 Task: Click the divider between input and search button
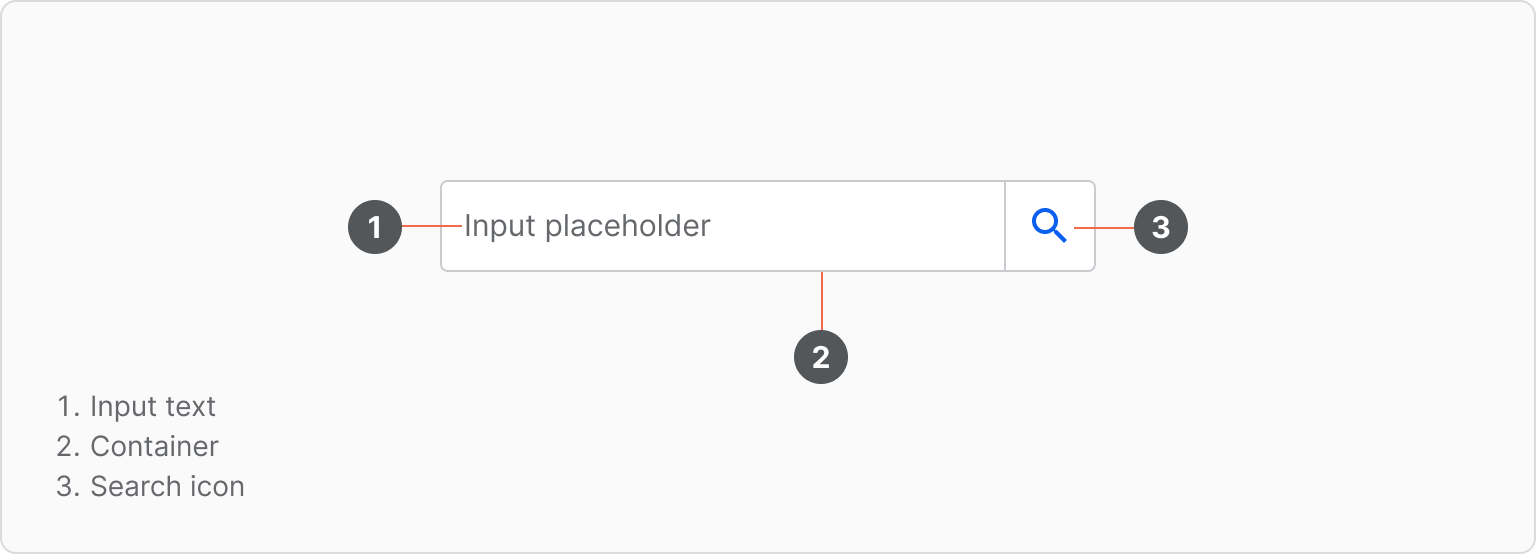pos(1005,226)
